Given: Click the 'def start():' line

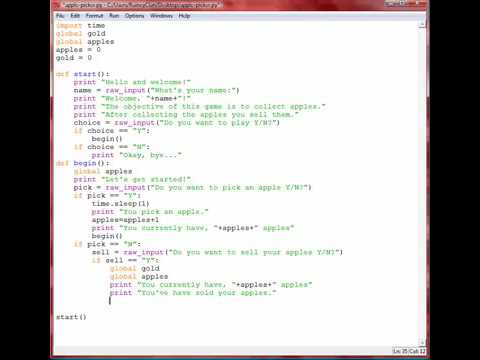Looking at the screenshot, I should point(83,74).
